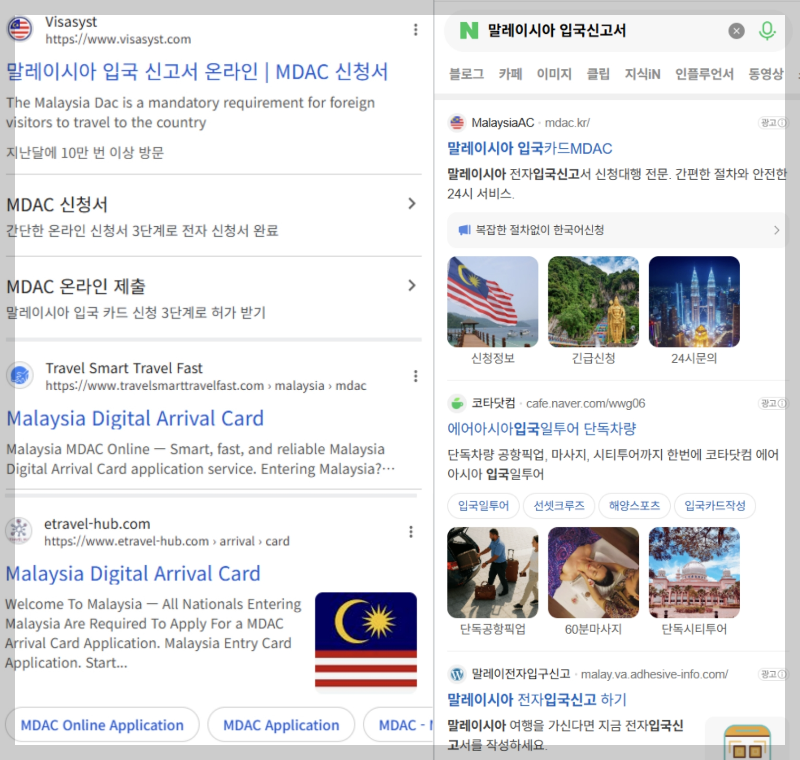Click the etravel-hub.com site favicon
This screenshot has width=800, height=760.
point(19,531)
